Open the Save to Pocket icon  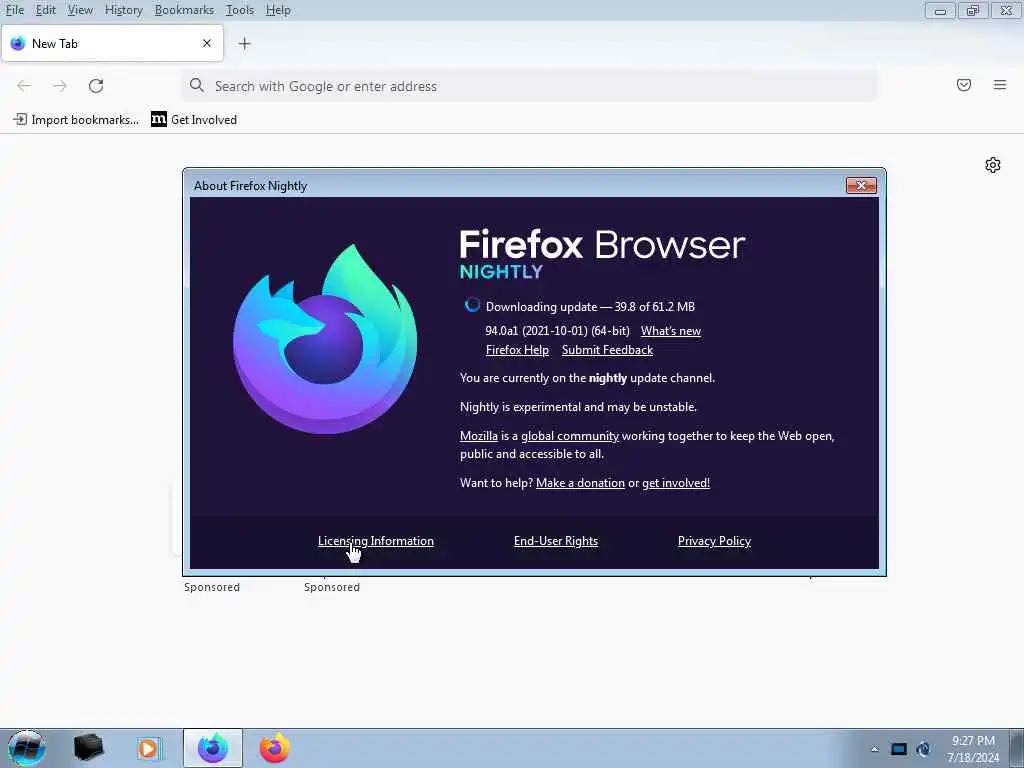click(x=964, y=85)
